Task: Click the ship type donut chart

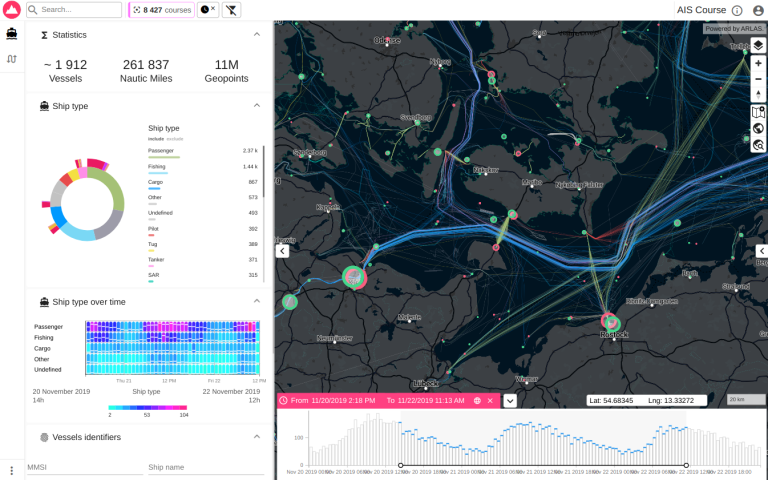Action: [x=86, y=202]
